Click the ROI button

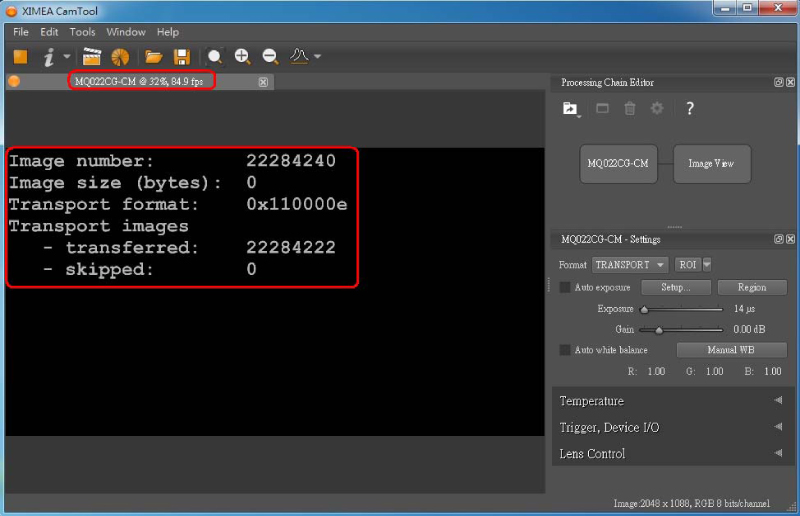(x=688, y=265)
